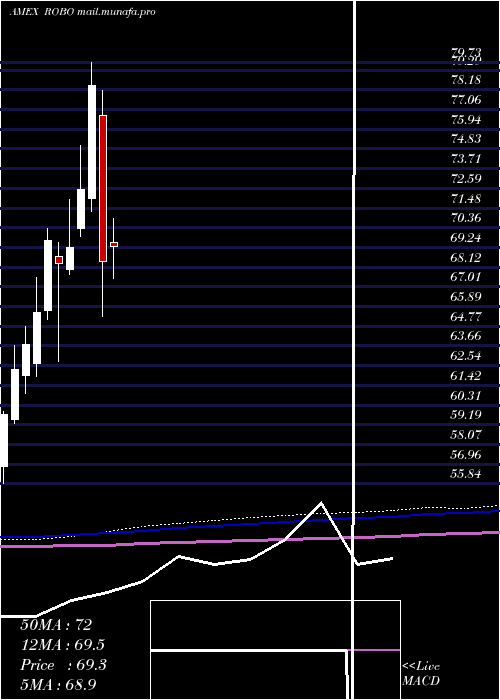The image size is (500, 700).
Task: Click the small red candle near 68.12
Action: (x=59, y=260)
